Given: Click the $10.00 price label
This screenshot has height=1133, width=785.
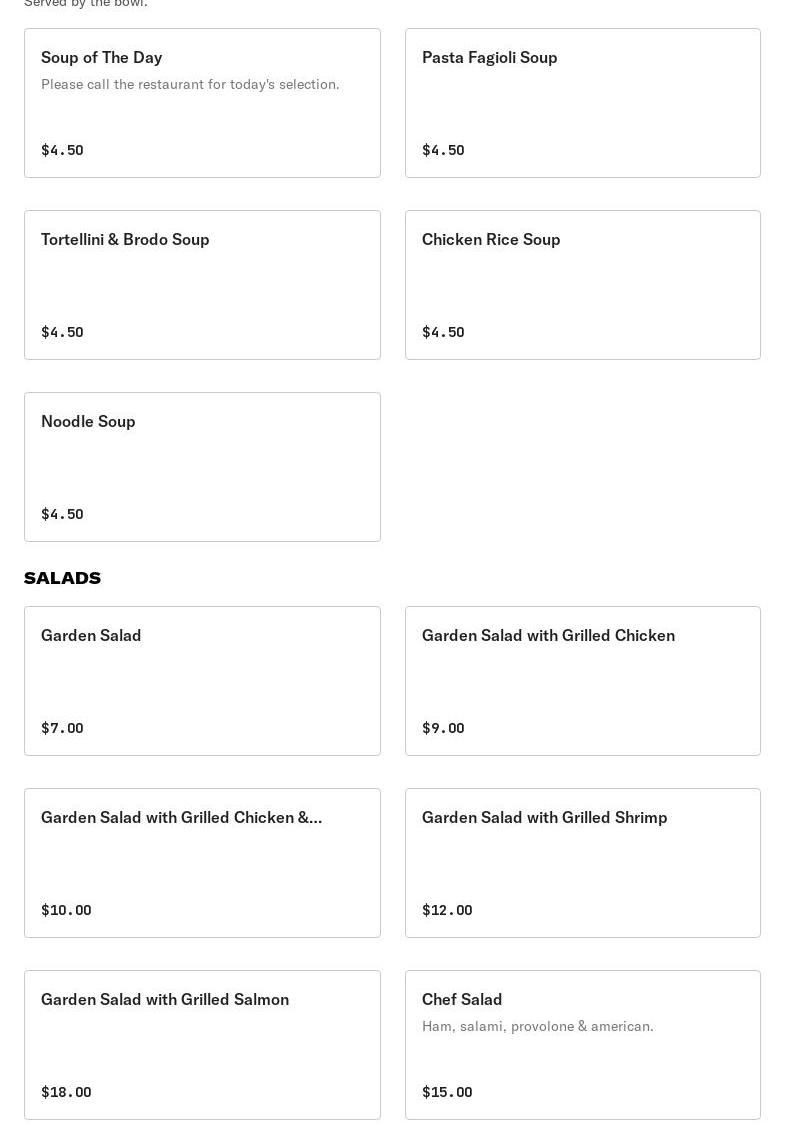Looking at the screenshot, I should click(x=66, y=910).
